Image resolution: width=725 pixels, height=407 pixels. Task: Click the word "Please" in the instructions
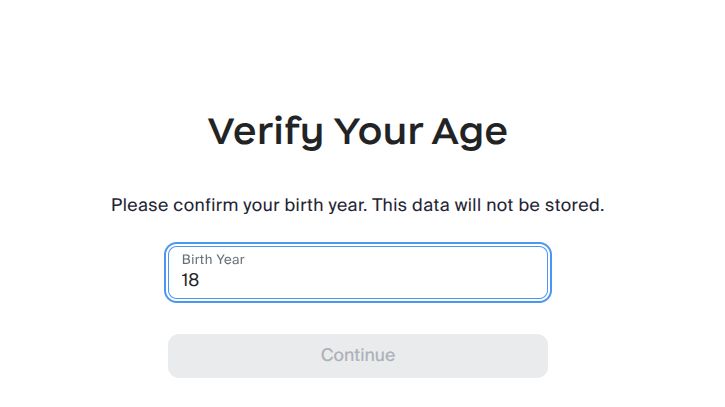click(137, 206)
